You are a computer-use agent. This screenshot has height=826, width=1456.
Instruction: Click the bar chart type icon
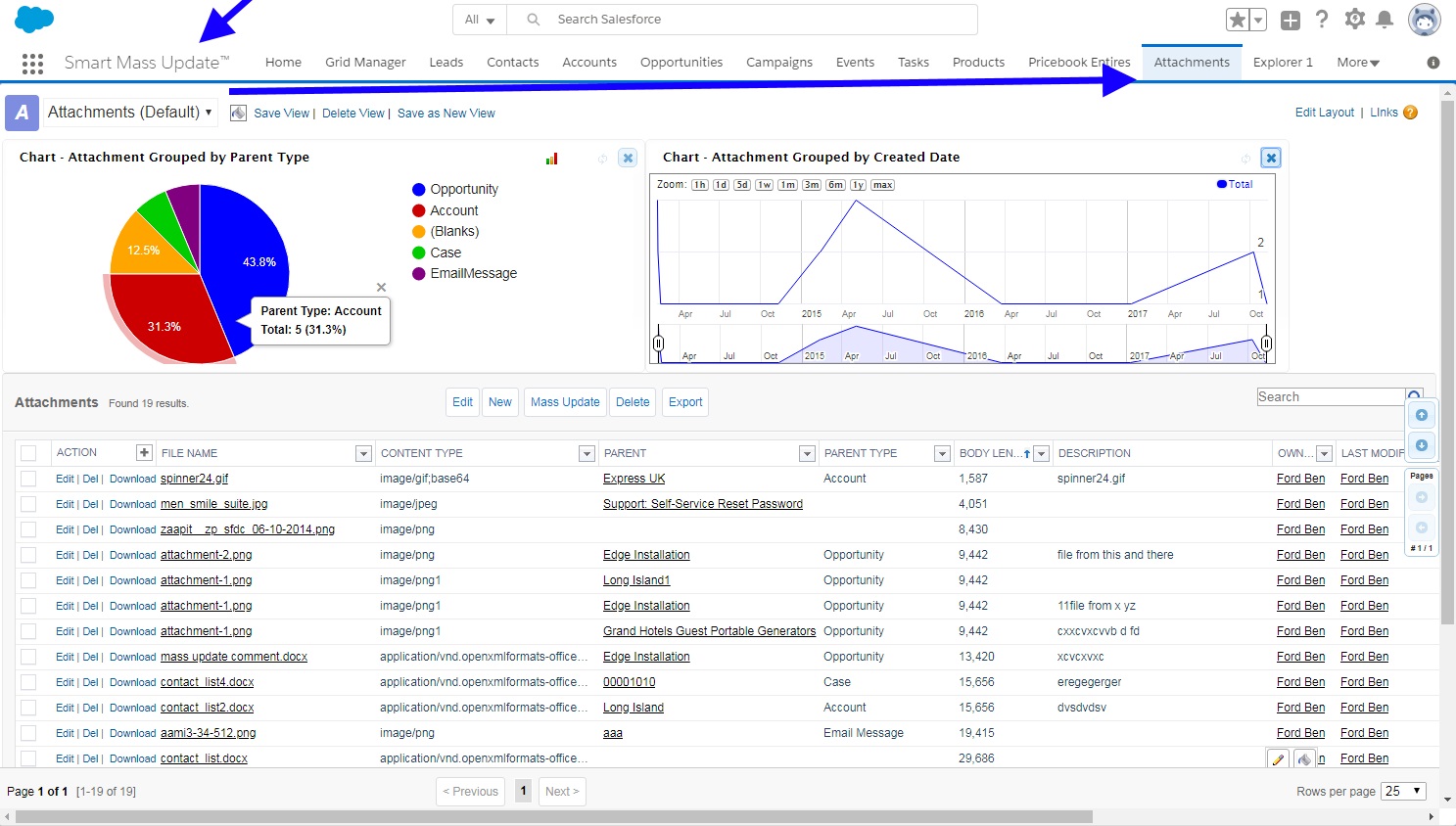[551, 159]
